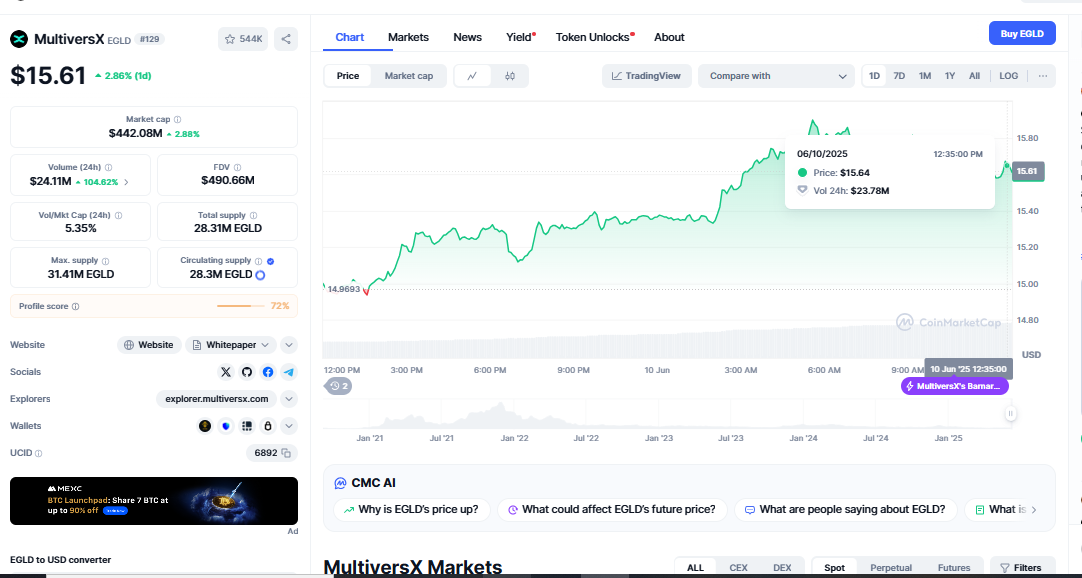Expand the wallets list chevron
Screen dimensions: 1082x578
point(289,426)
